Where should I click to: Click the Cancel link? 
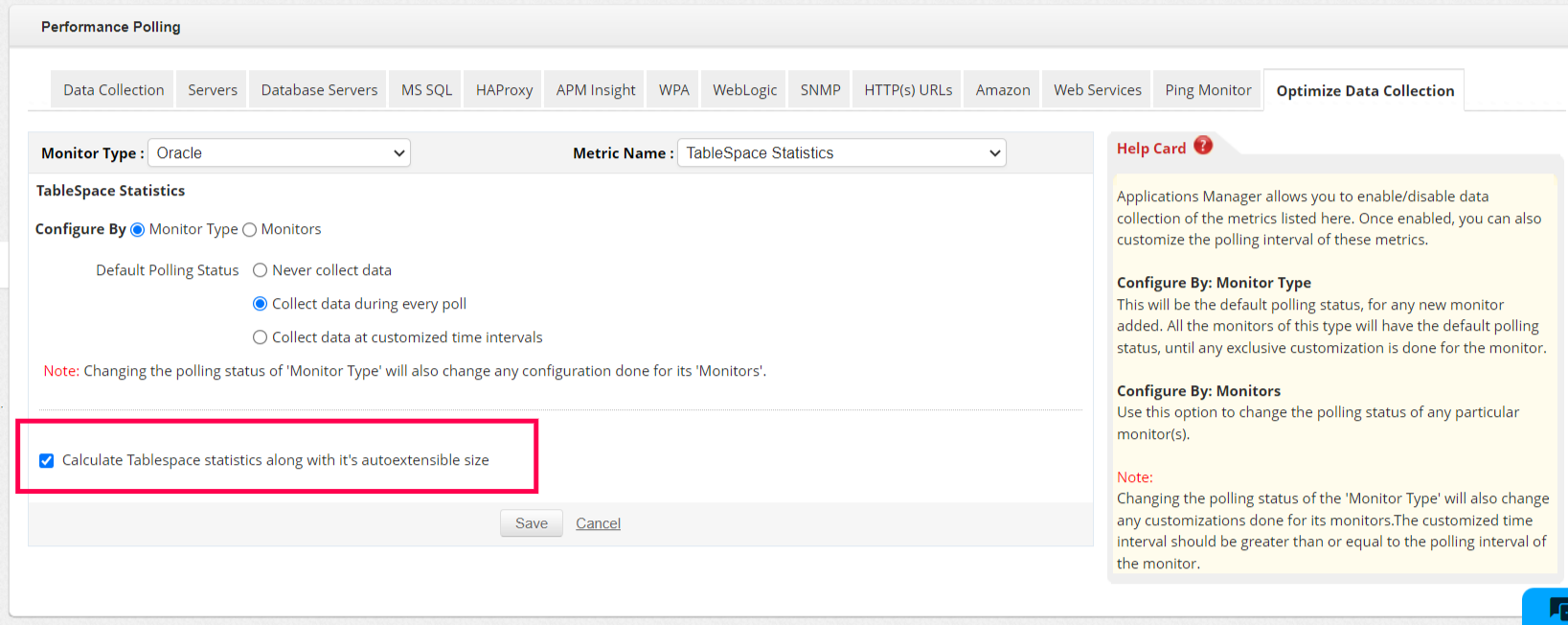pyautogui.click(x=598, y=523)
